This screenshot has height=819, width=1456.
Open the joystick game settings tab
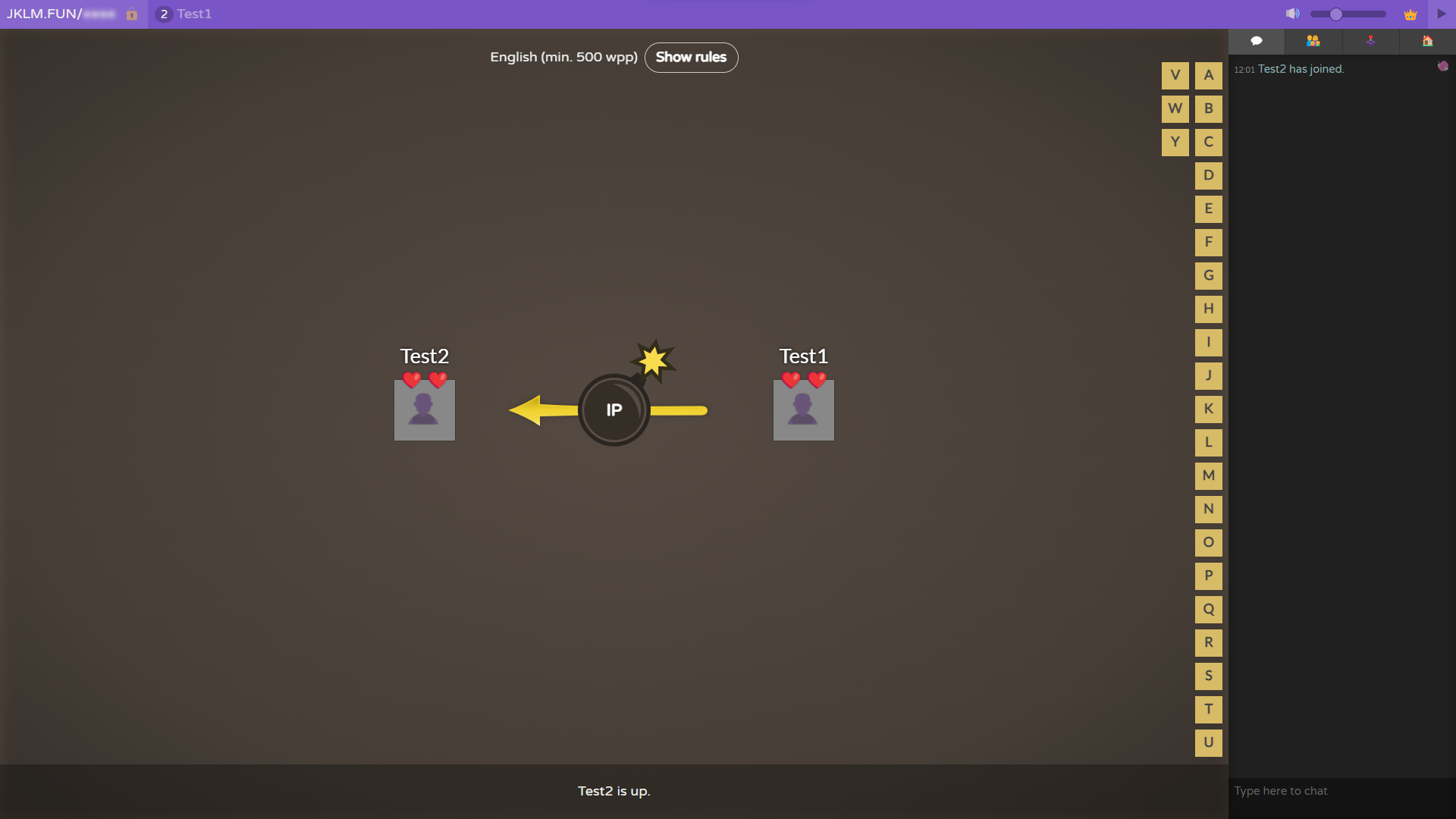click(x=1370, y=41)
